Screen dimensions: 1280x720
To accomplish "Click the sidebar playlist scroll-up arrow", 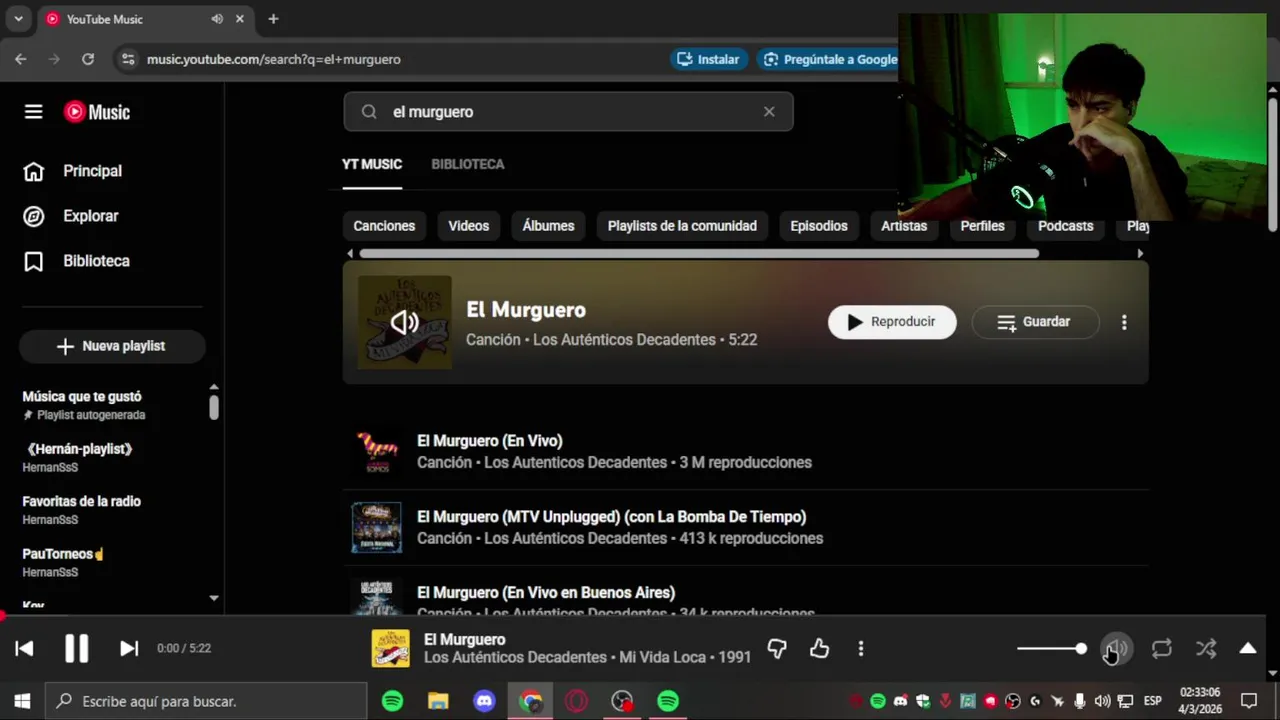I will click(x=213, y=387).
